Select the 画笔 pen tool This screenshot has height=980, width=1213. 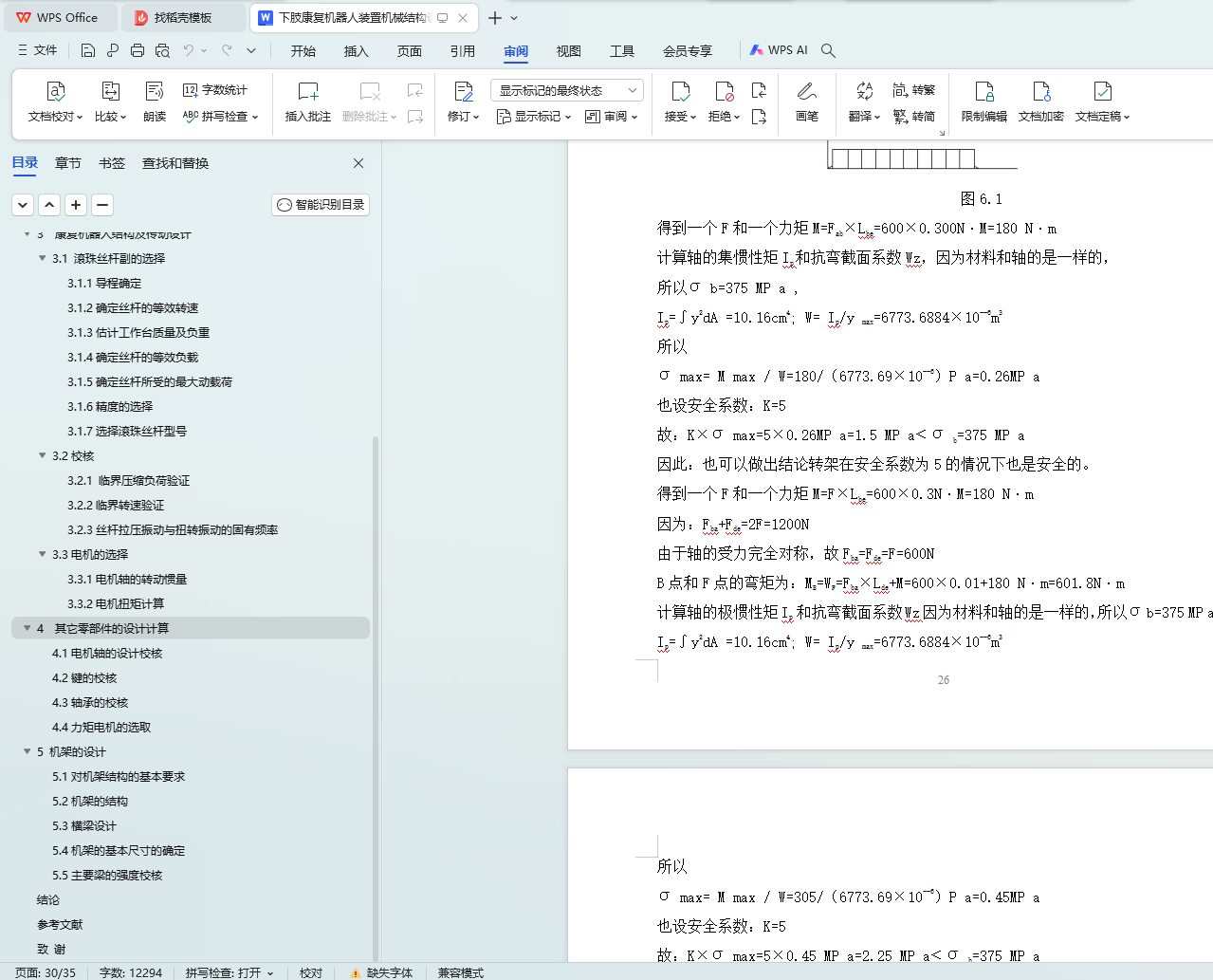click(807, 102)
